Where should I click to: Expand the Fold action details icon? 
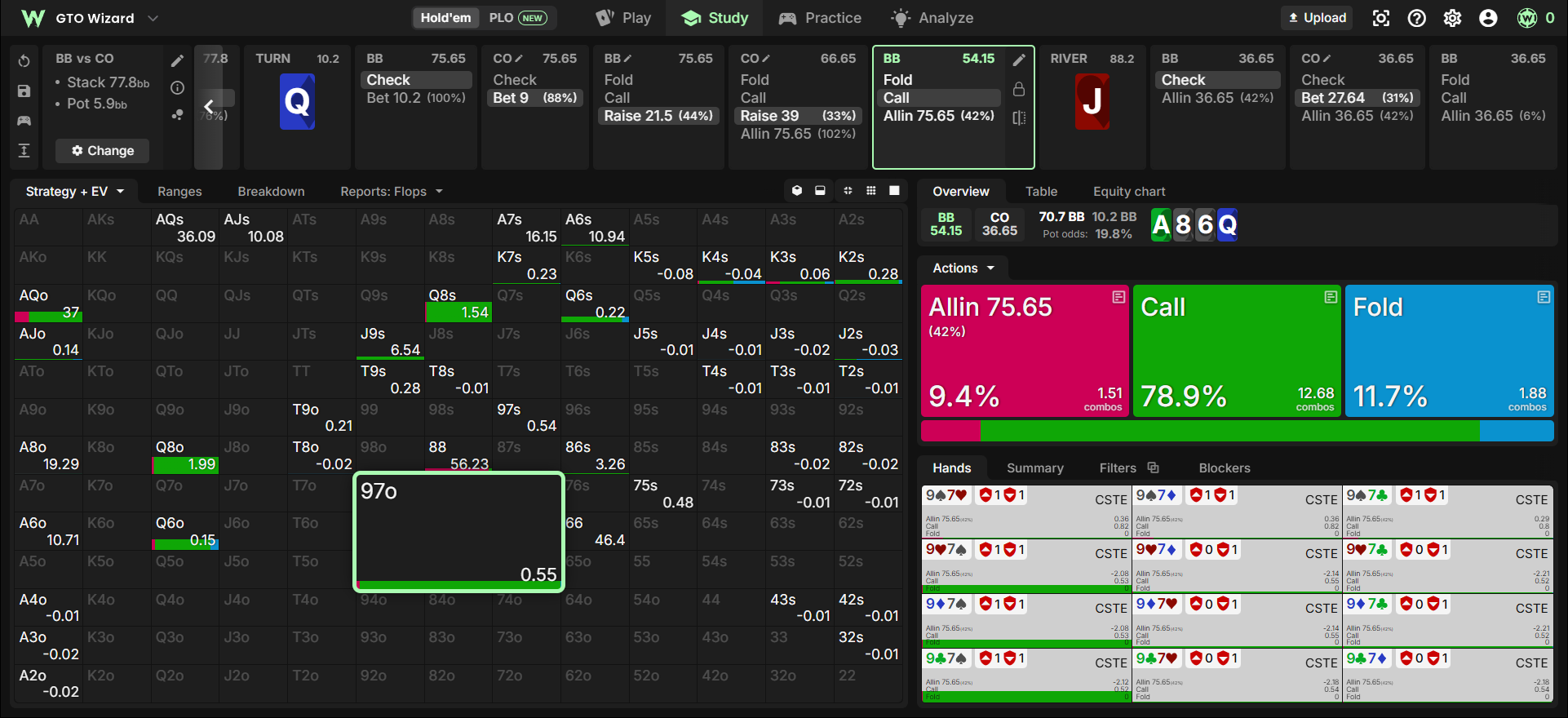pos(1544,297)
